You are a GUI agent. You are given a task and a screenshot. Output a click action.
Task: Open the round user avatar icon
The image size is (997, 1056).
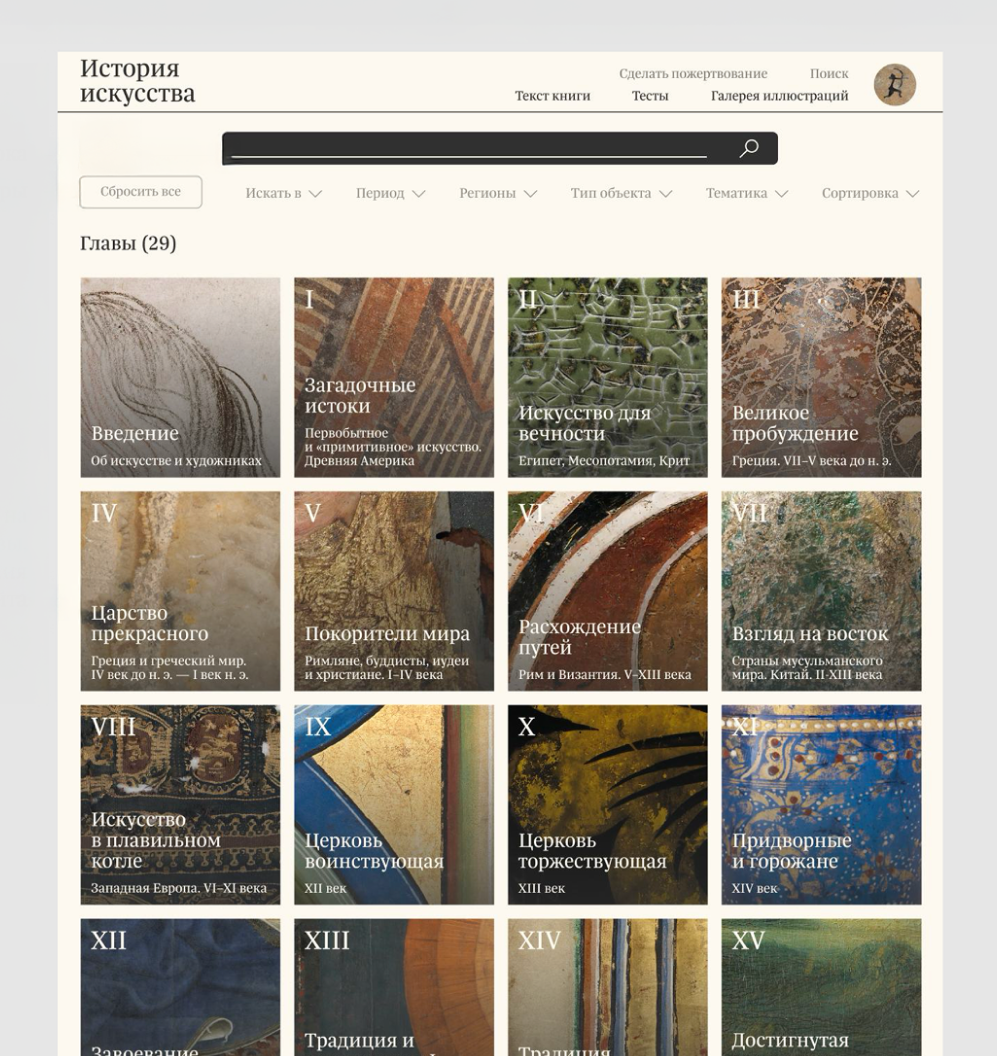click(895, 85)
